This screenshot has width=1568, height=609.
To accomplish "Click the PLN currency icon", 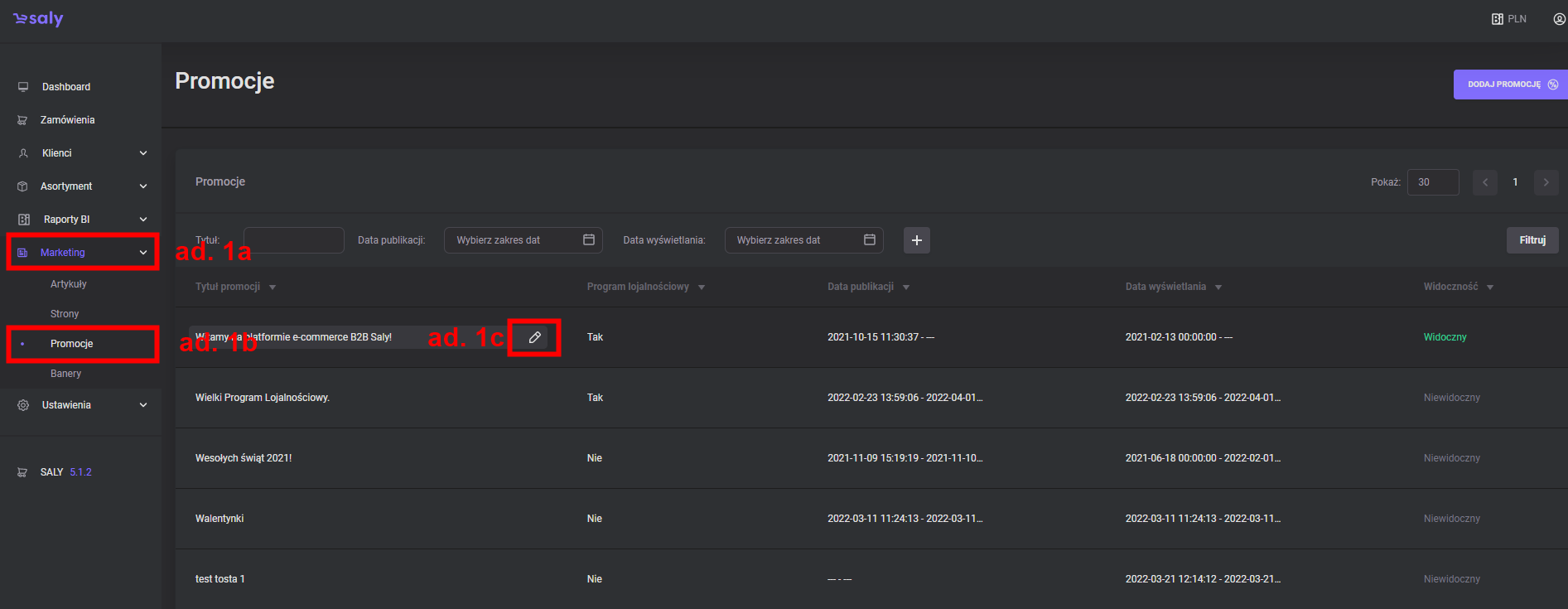I will (1498, 19).
